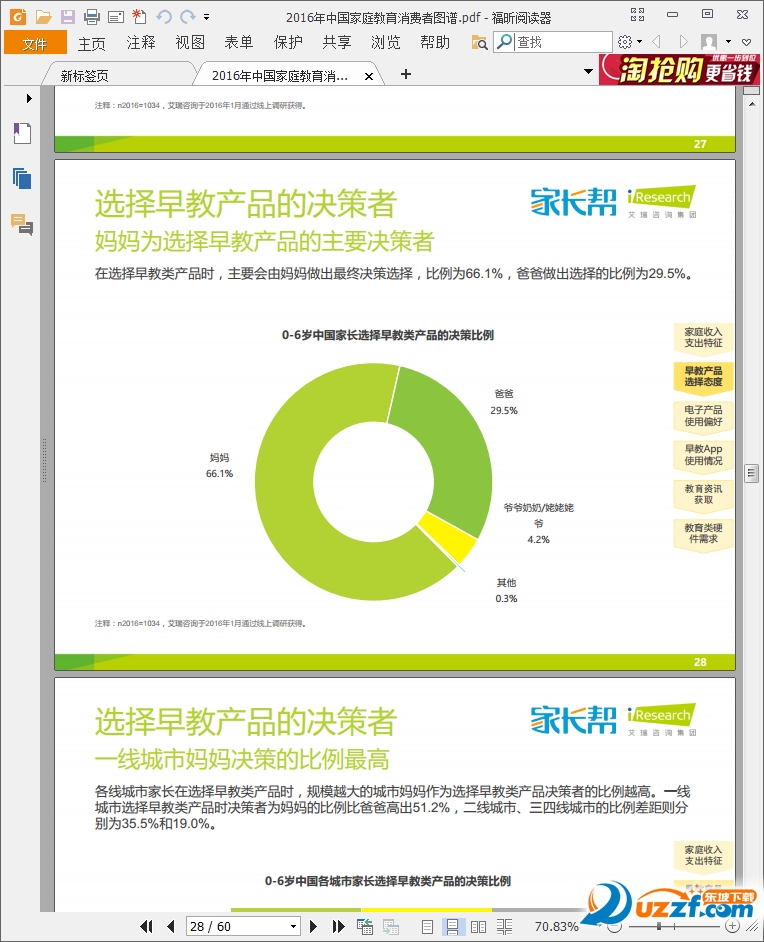This screenshot has height=942, width=764.
Task: Open the quick access toolbar customize arrow
Action: [x=207, y=17]
